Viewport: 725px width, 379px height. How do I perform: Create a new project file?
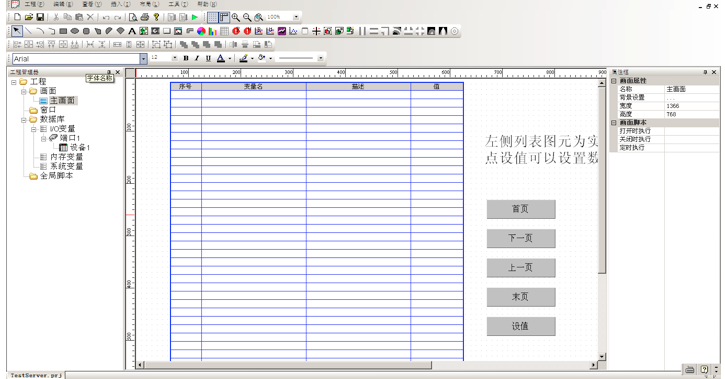(17, 17)
